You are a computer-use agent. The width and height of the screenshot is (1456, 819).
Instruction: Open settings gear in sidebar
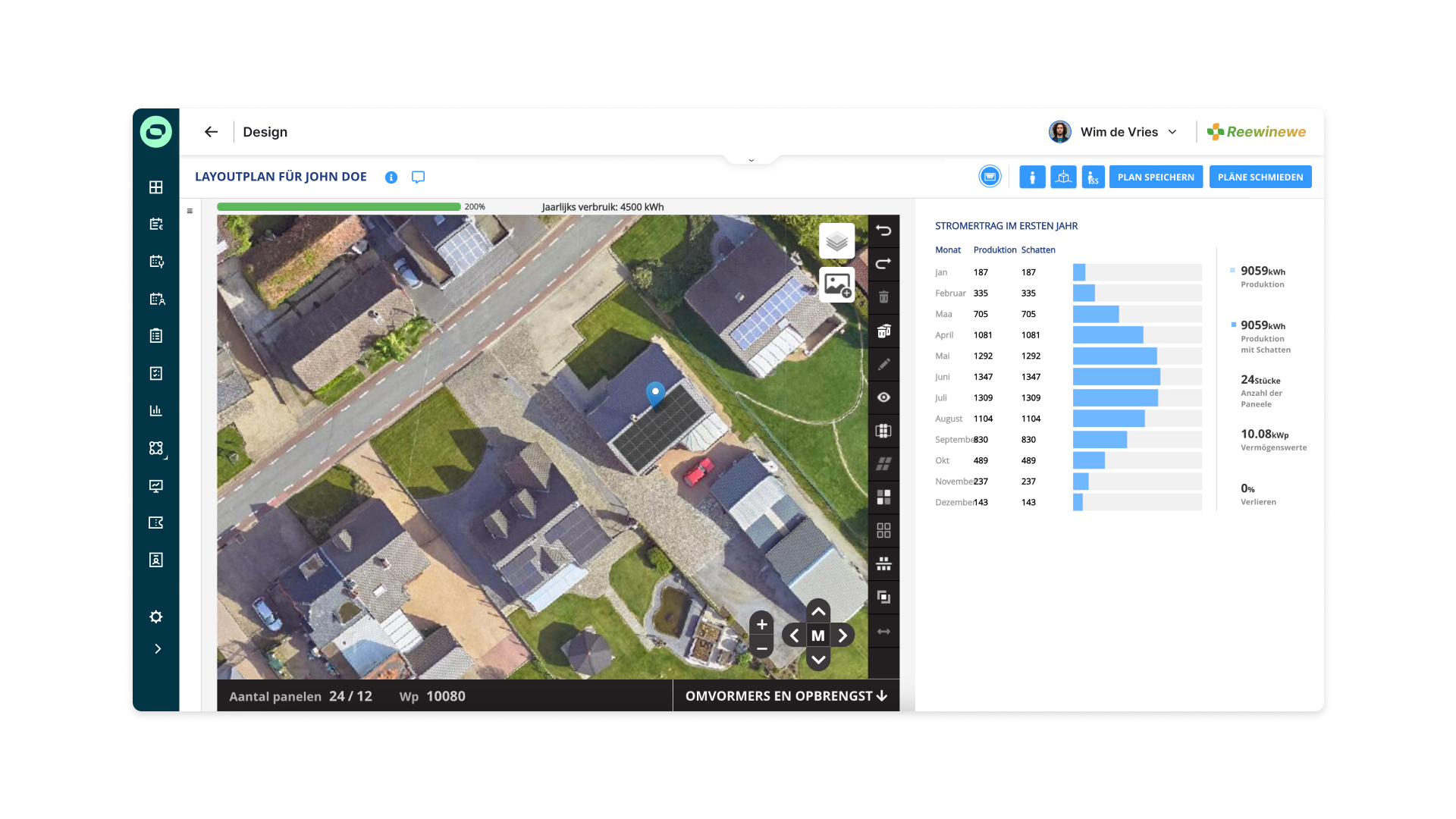156,617
